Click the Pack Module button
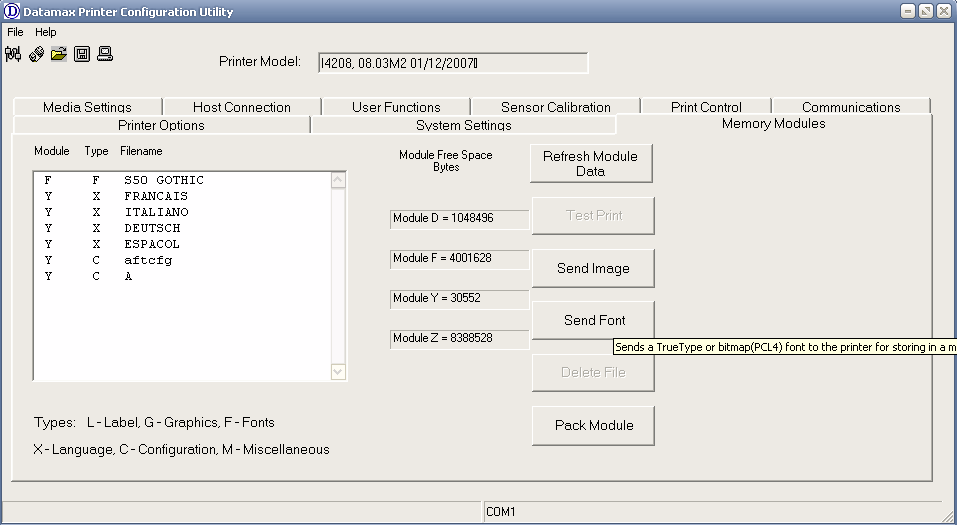The height and width of the screenshot is (525, 957). coord(593,425)
